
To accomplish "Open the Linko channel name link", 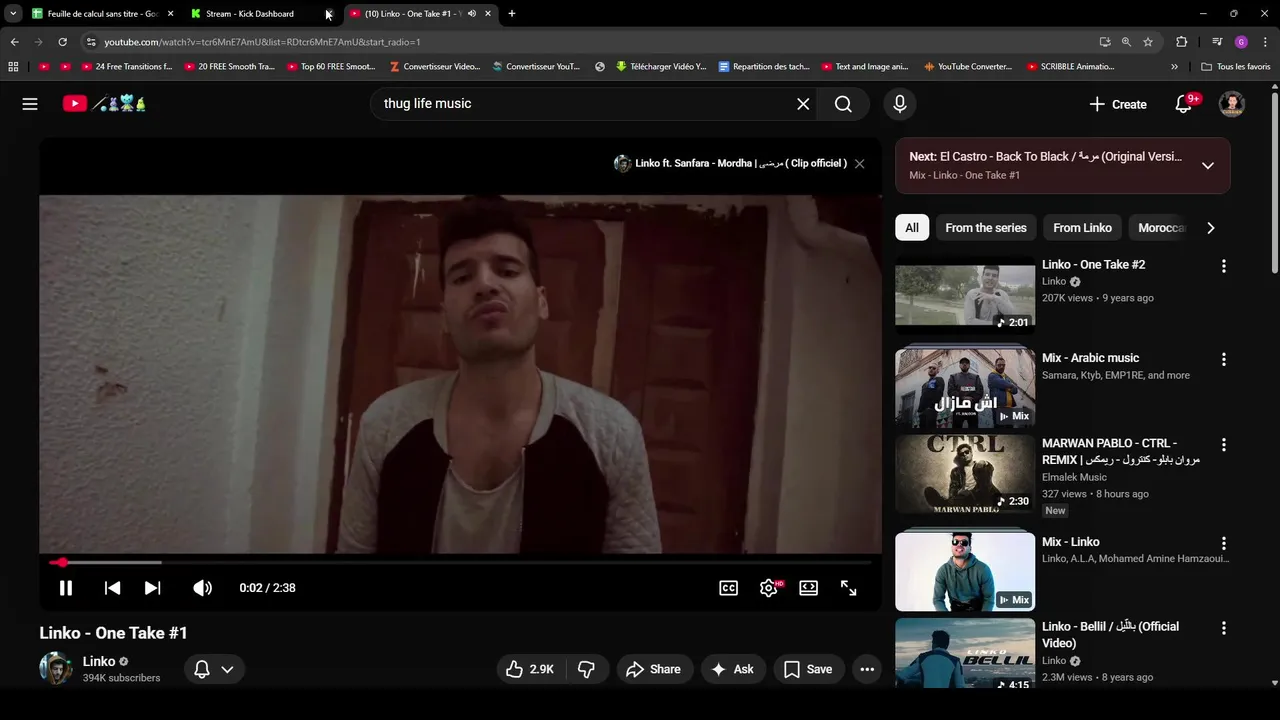I will 99,661.
